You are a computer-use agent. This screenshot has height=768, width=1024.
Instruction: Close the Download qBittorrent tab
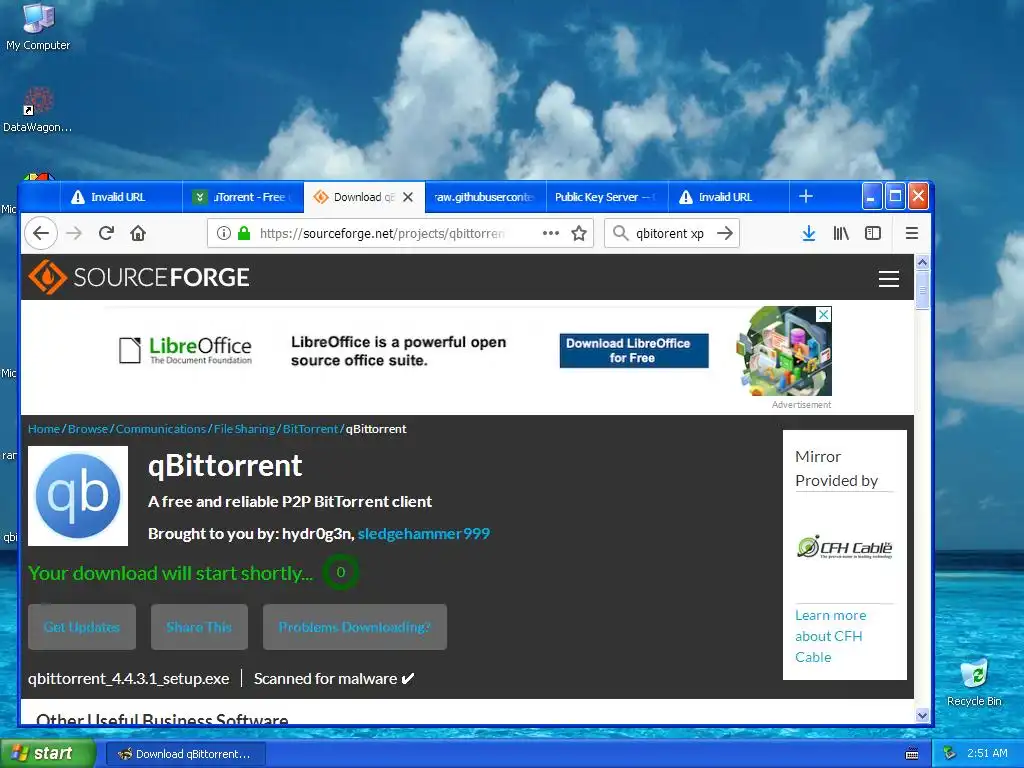click(408, 197)
